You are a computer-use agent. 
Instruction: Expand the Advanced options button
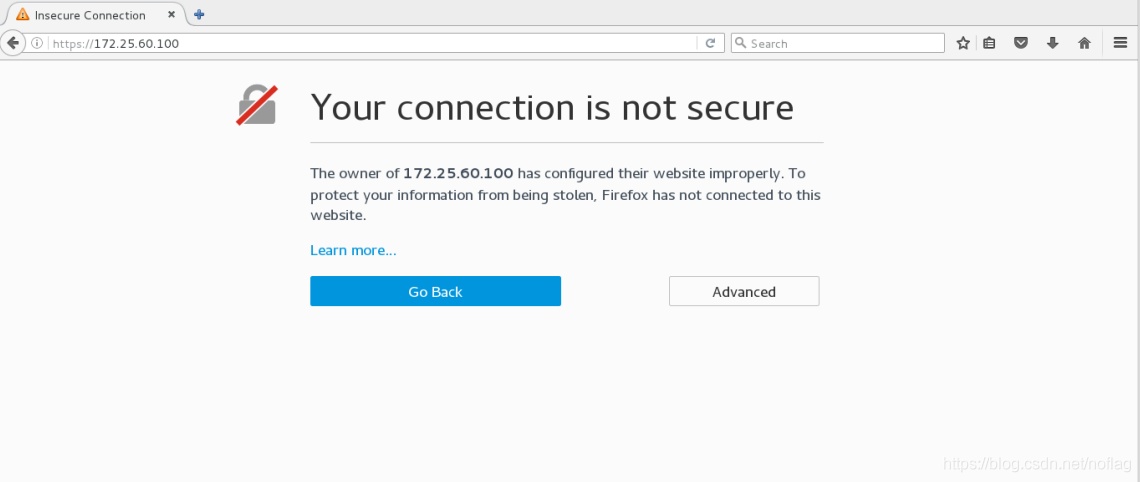[744, 292]
